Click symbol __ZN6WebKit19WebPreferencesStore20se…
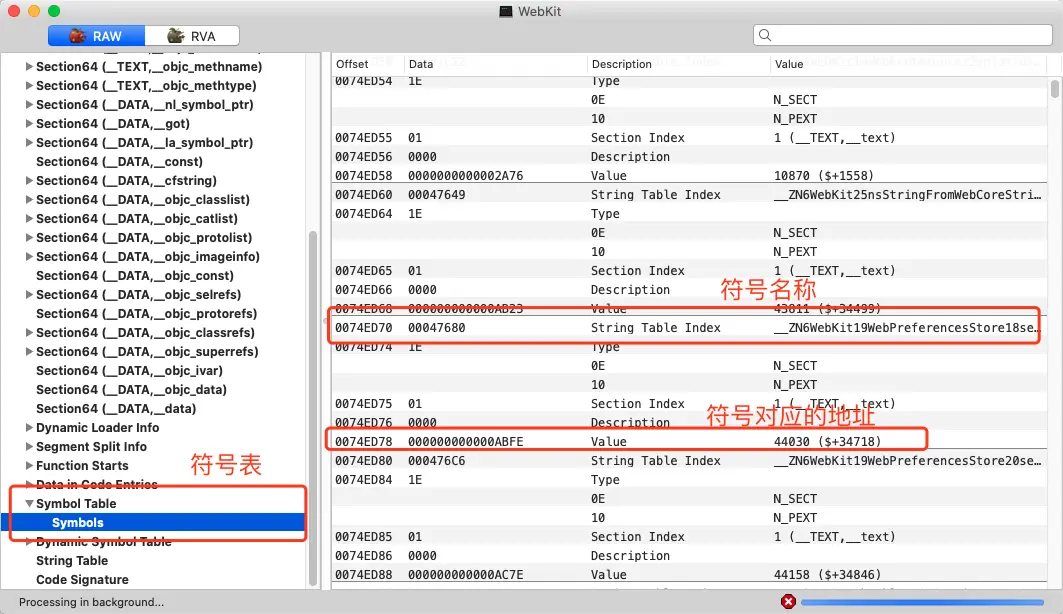 pyautogui.click(x=907, y=460)
